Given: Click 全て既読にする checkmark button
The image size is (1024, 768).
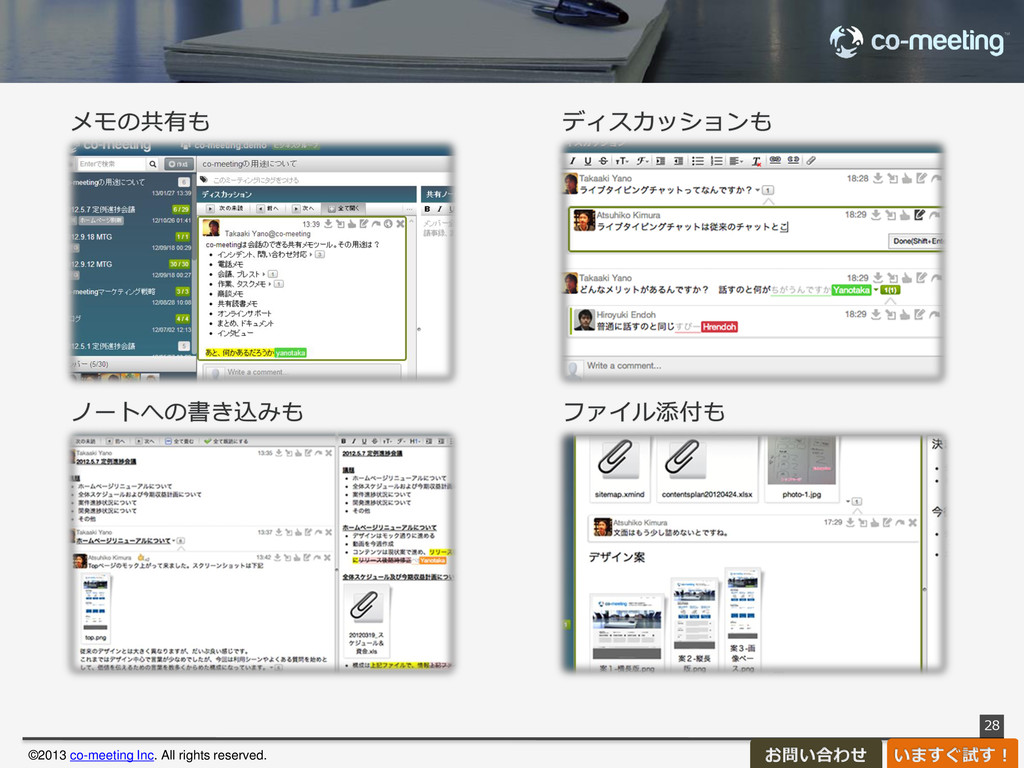Looking at the screenshot, I should (x=226, y=441).
